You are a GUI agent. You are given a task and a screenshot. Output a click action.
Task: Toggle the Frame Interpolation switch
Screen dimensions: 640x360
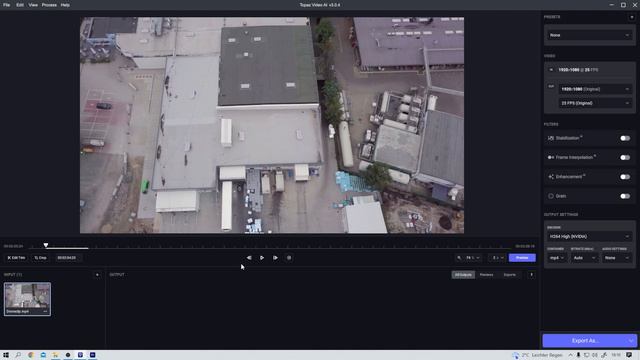(625, 158)
